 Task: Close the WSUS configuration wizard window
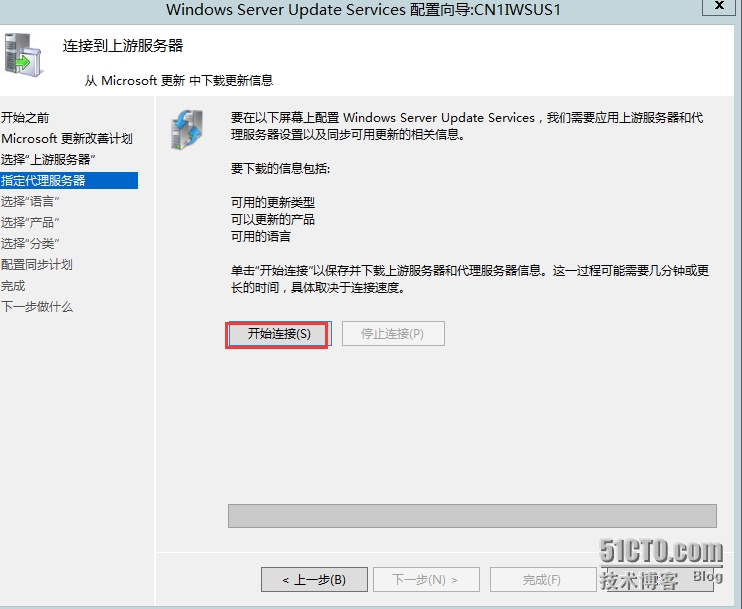click(719, 6)
